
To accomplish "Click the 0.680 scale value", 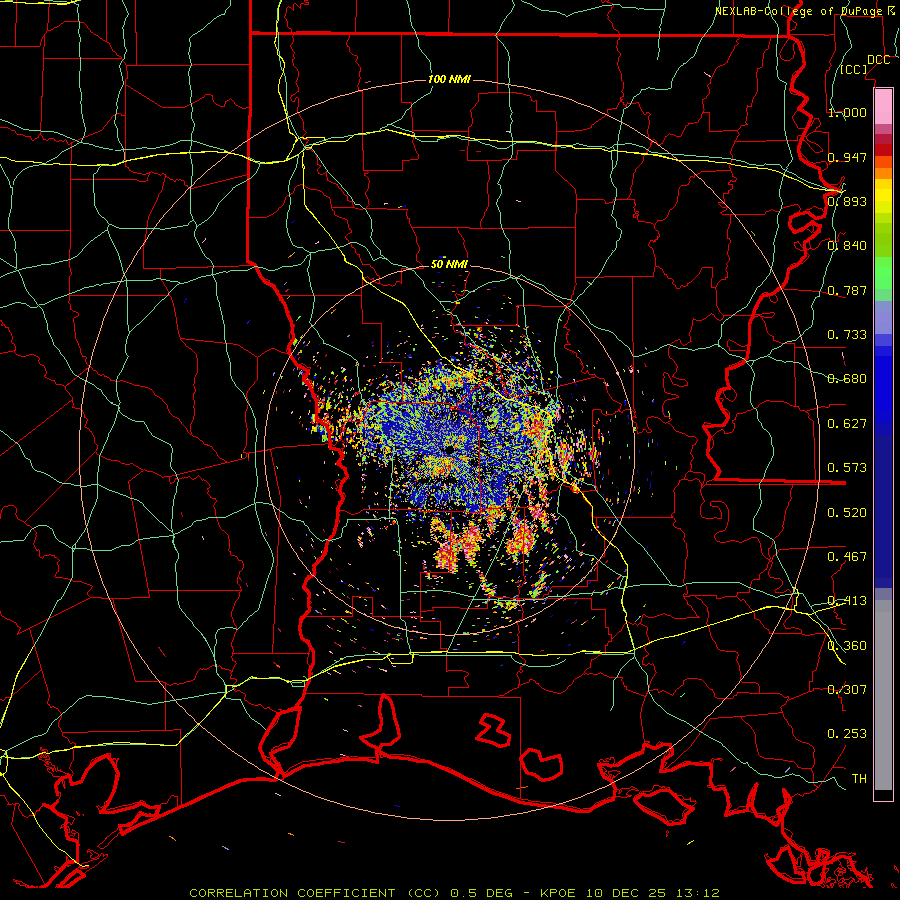I will click(847, 379).
